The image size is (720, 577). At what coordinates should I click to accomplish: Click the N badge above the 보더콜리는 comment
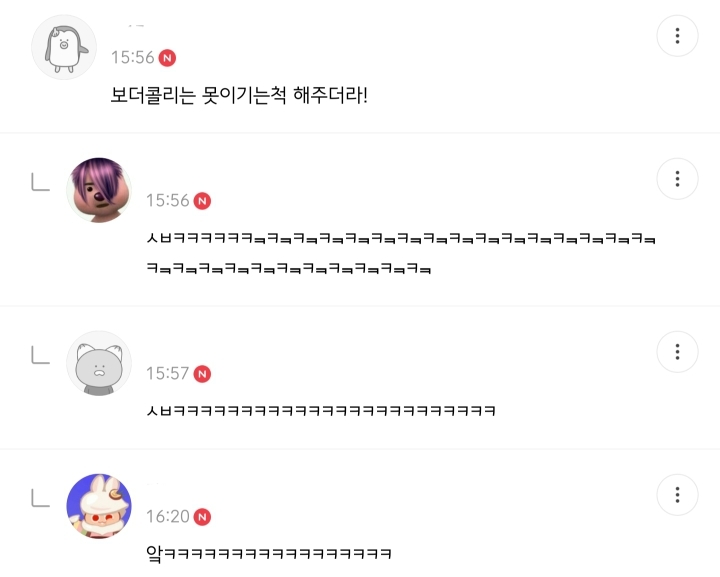click(x=168, y=58)
